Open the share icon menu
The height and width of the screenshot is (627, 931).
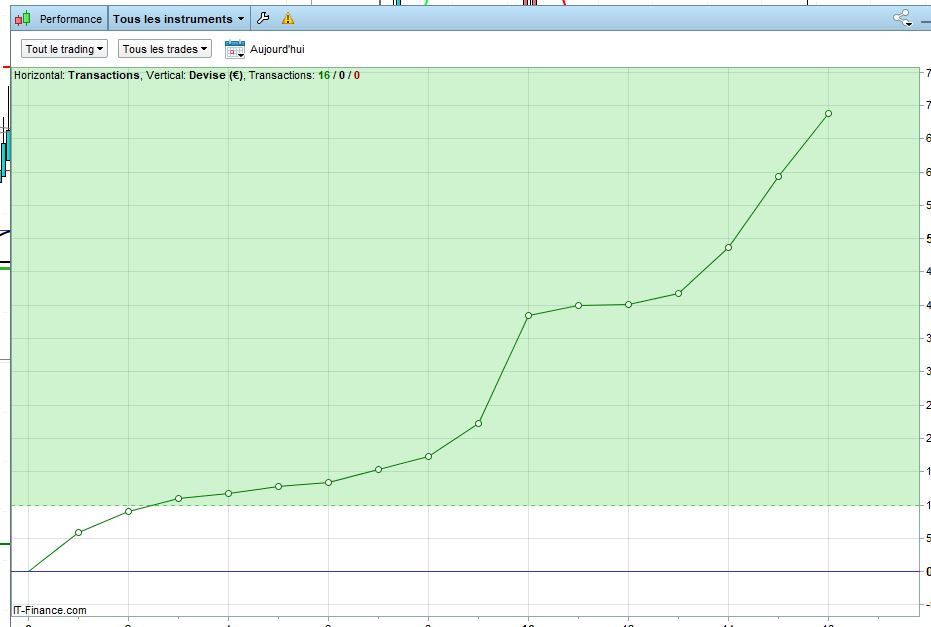coord(902,18)
